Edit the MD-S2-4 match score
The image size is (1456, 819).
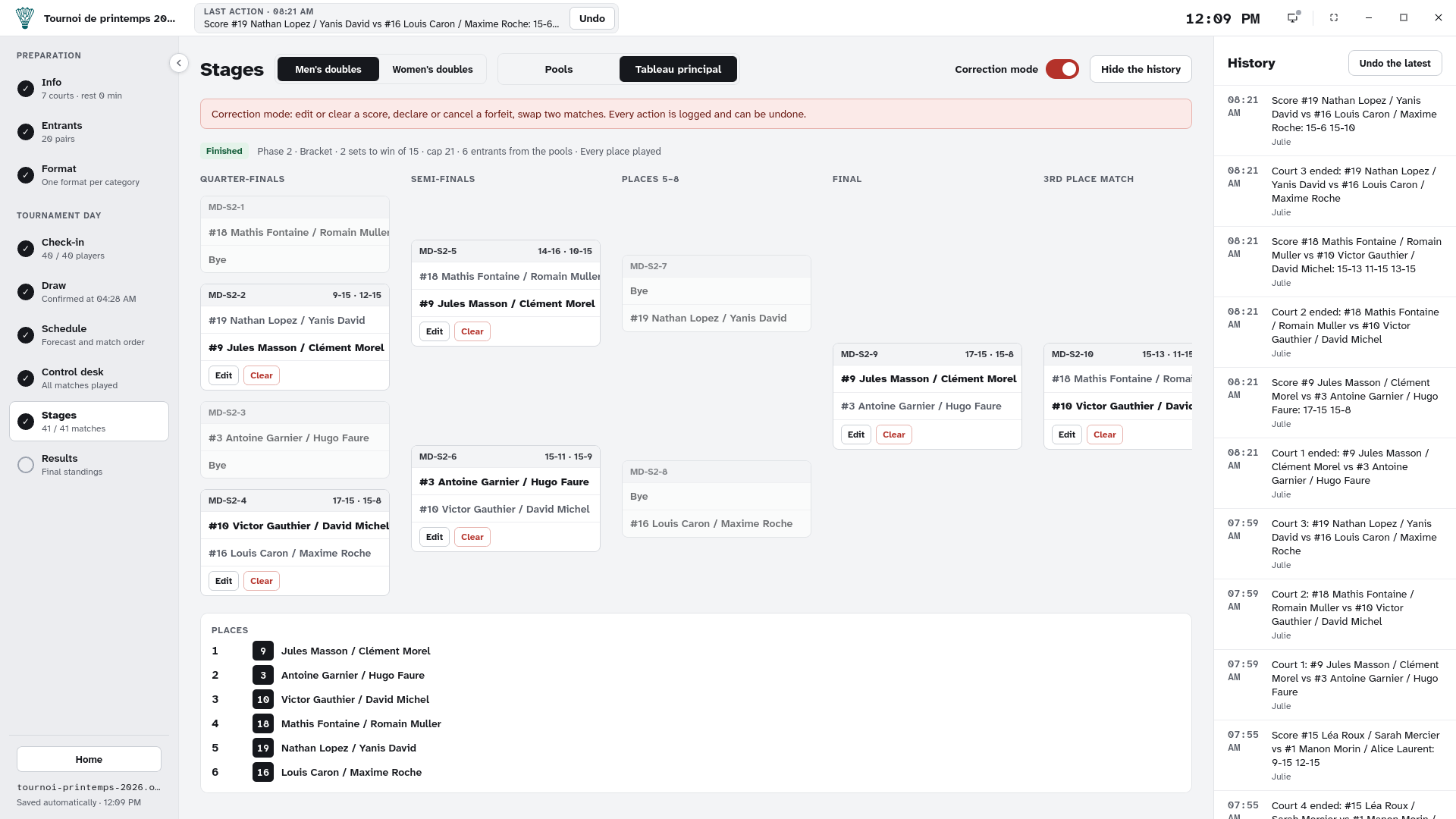tap(224, 581)
